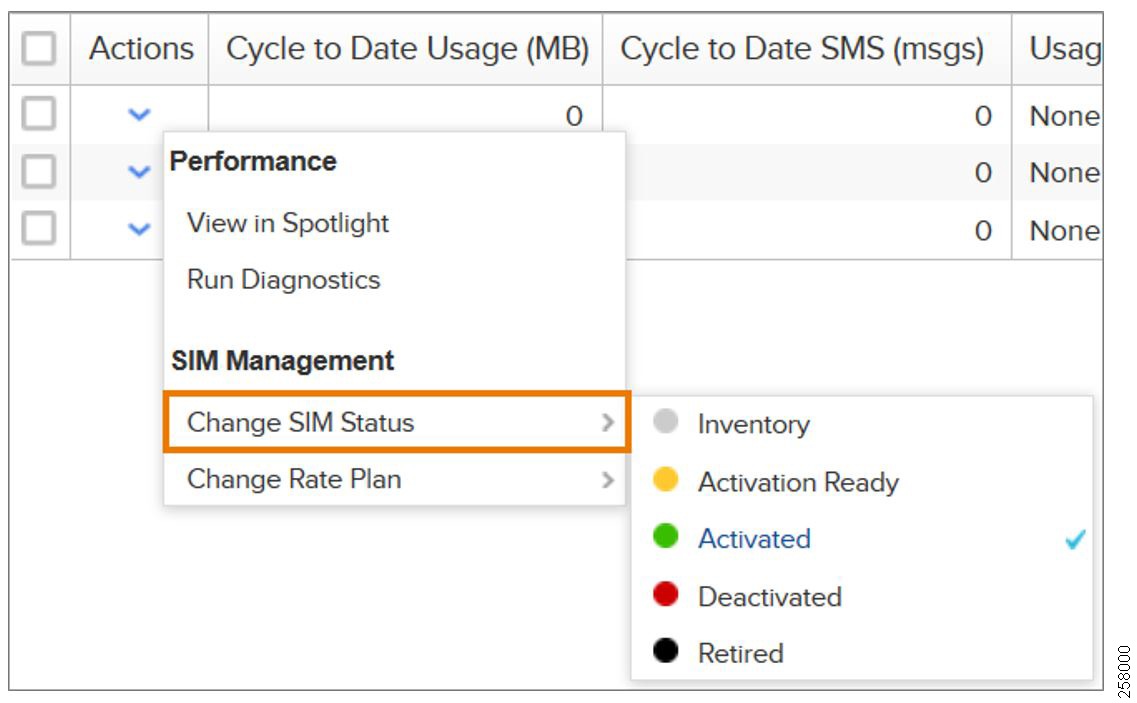Select Run Diagnostics from the menu
This screenshot has width=1137, height=703.
[284, 280]
